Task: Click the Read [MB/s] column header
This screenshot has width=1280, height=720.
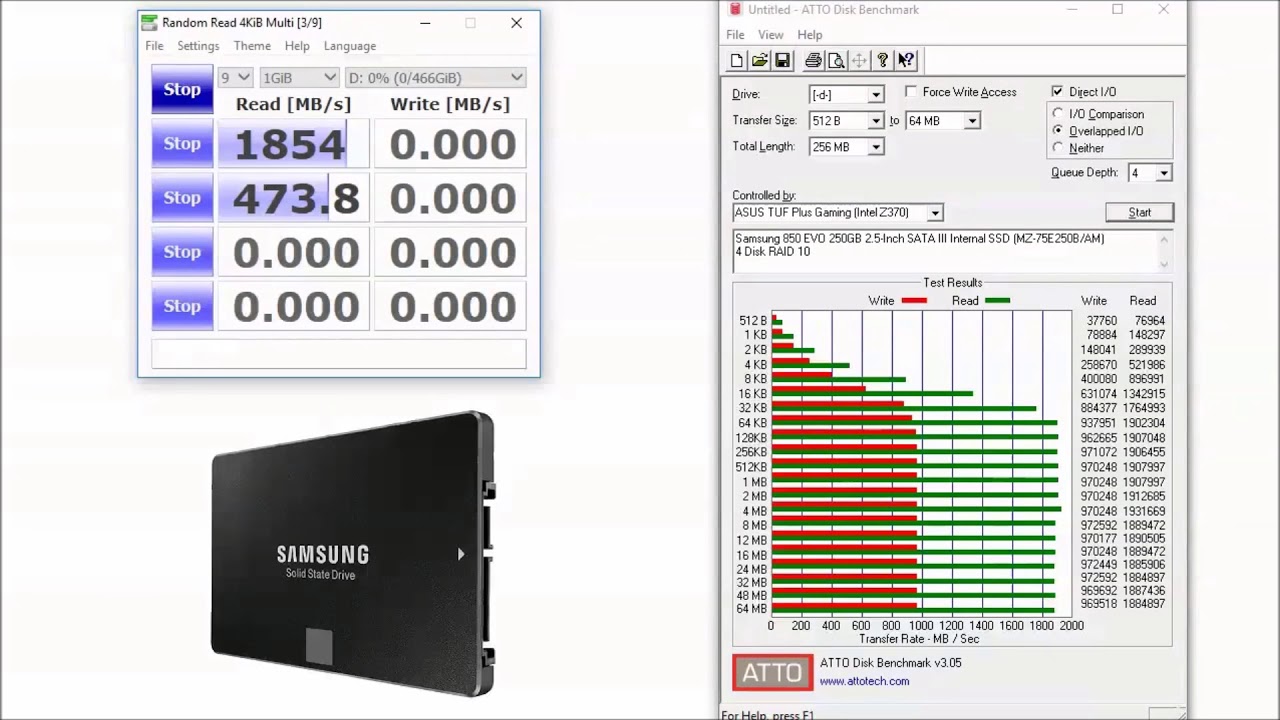Action: pyautogui.click(x=293, y=104)
